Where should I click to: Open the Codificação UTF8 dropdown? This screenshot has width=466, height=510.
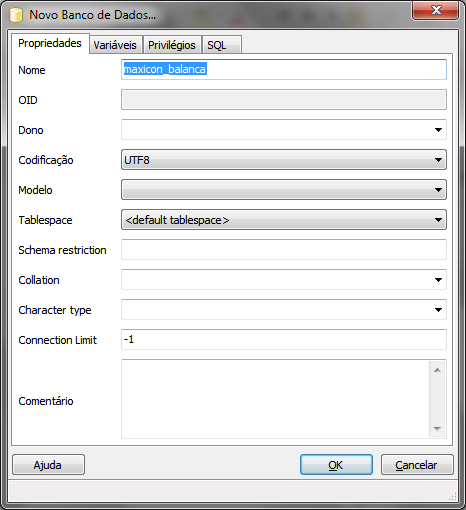click(284, 160)
